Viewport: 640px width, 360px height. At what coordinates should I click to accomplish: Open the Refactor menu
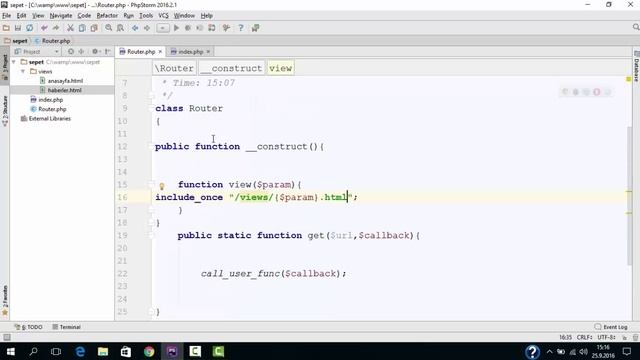coord(107,16)
